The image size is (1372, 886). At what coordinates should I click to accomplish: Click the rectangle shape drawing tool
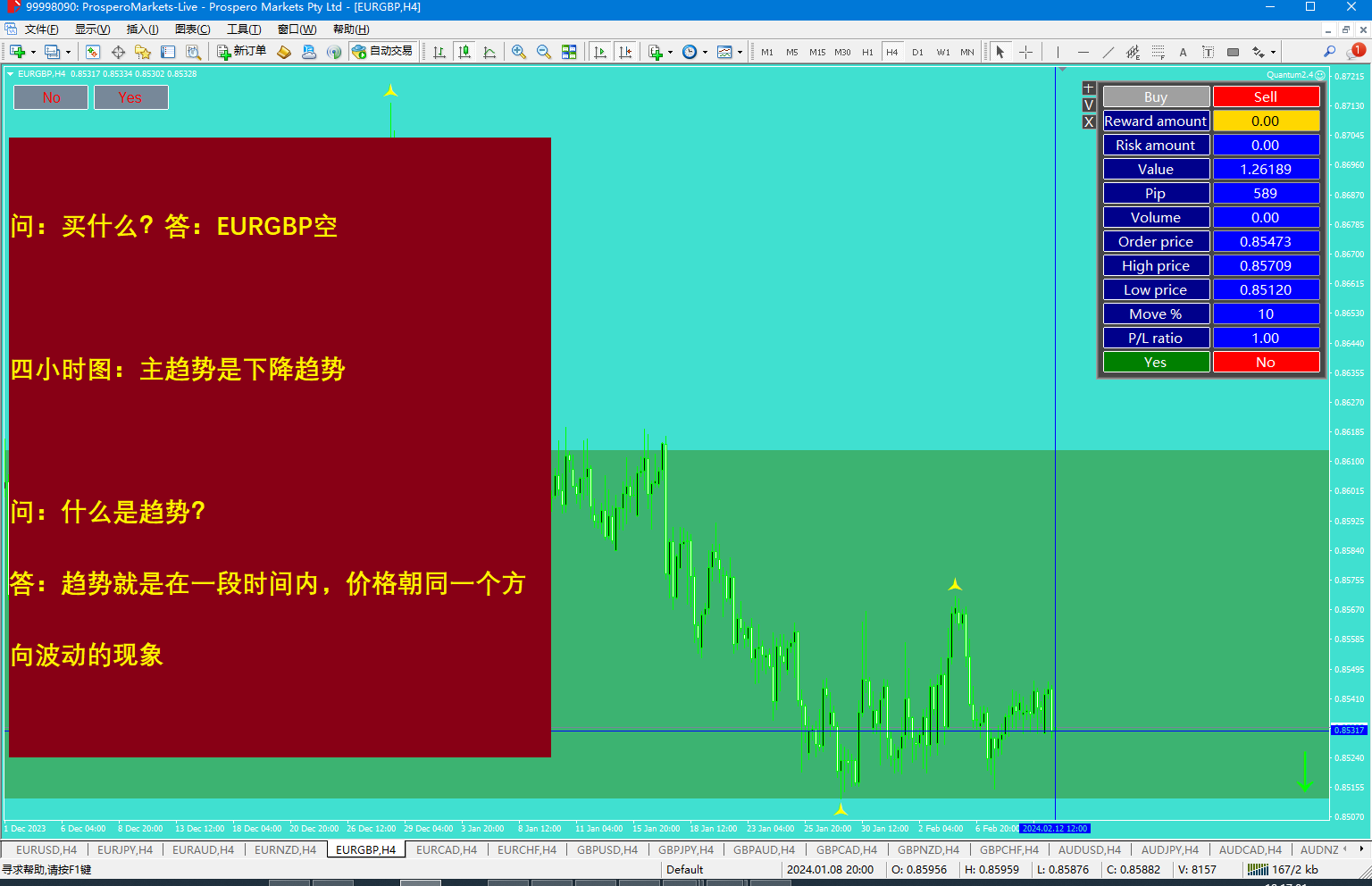click(1233, 52)
